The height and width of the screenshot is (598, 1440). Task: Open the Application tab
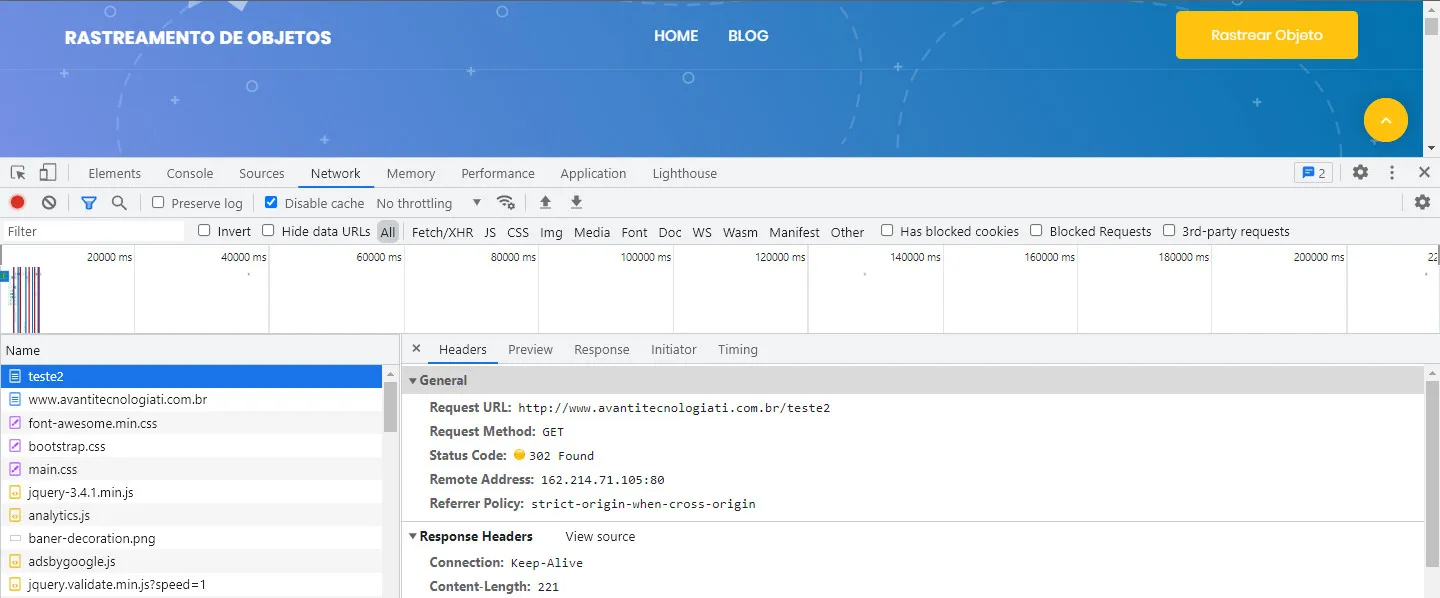click(x=593, y=173)
